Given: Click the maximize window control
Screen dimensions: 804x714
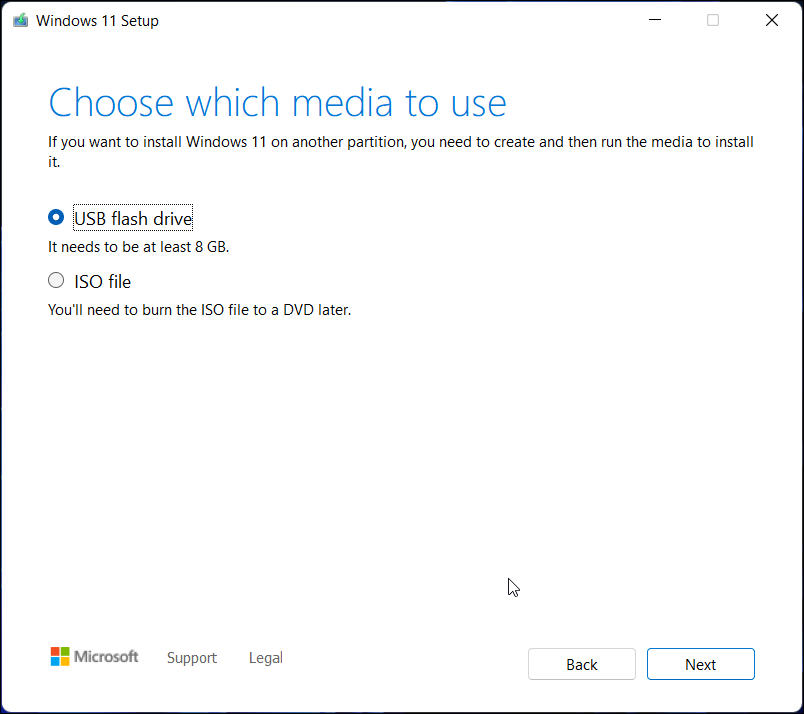Looking at the screenshot, I should (712, 19).
